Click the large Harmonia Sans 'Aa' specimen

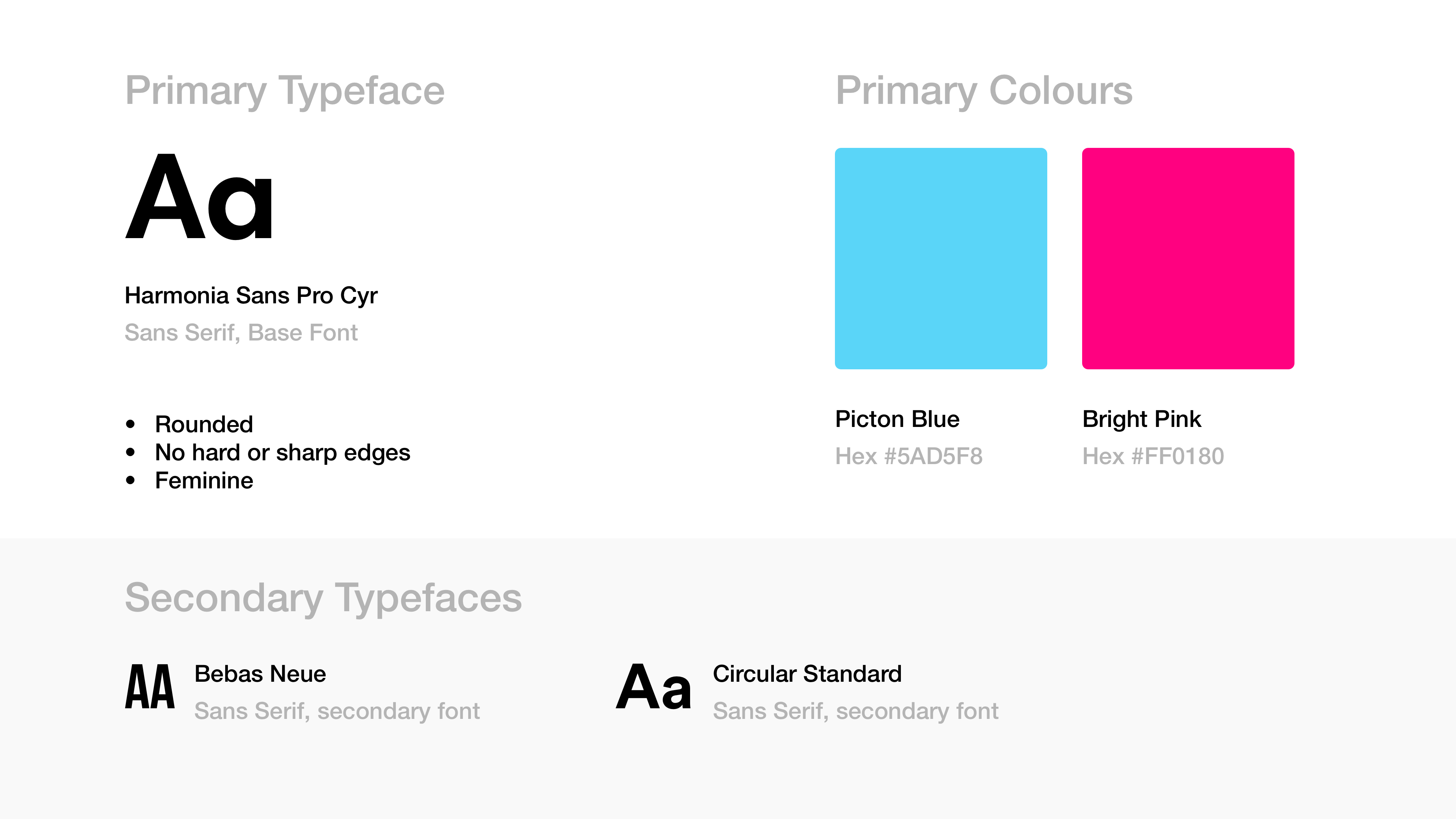point(199,196)
